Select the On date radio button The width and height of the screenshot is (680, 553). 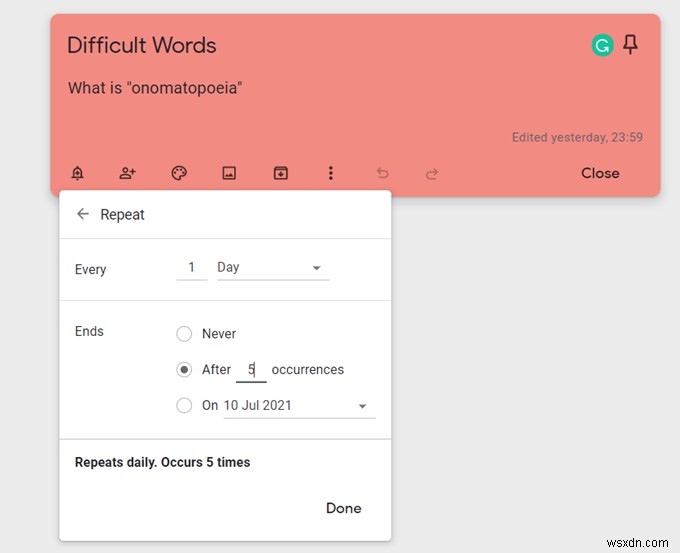click(x=184, y=405)
